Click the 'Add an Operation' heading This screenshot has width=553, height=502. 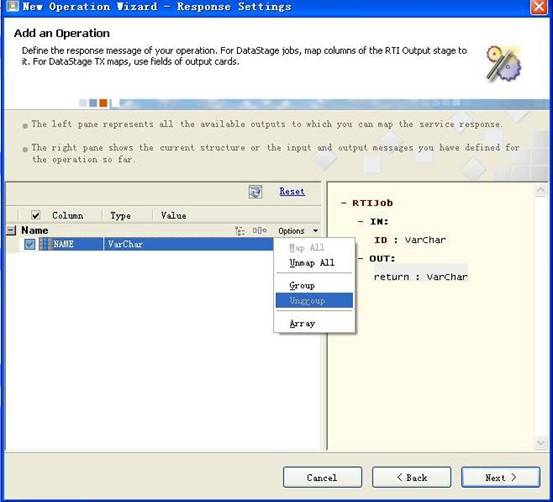(62, 33)
